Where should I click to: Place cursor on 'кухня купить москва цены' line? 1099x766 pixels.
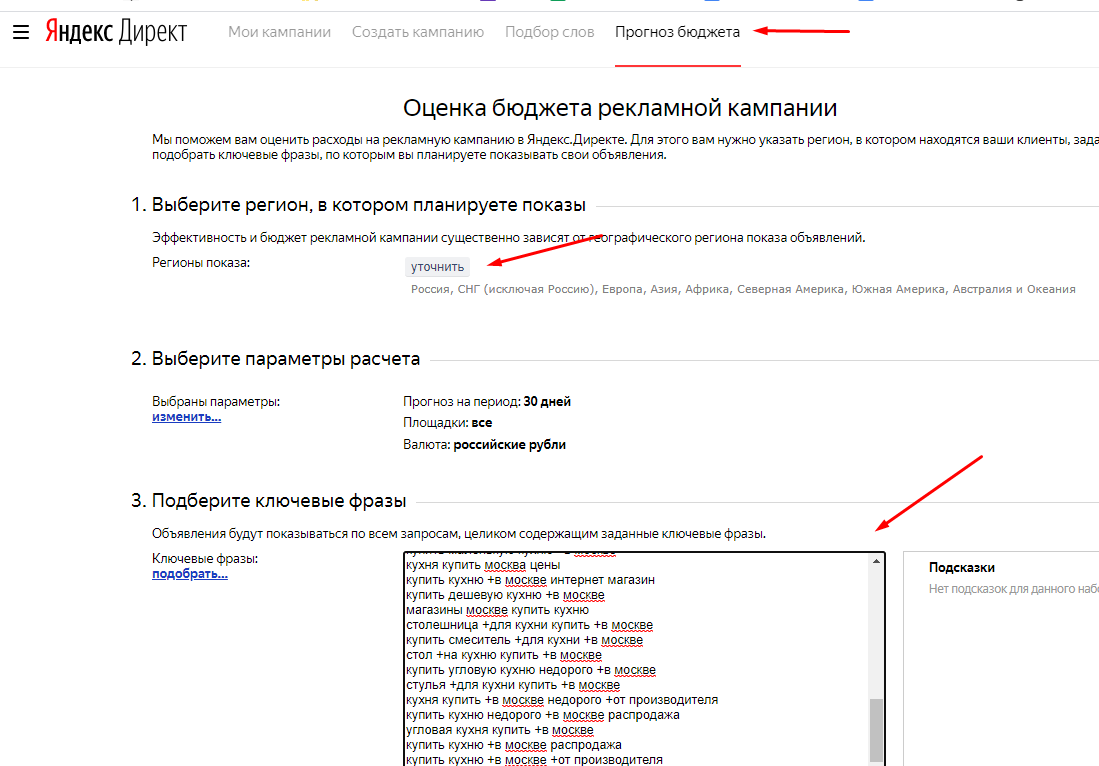482,565
